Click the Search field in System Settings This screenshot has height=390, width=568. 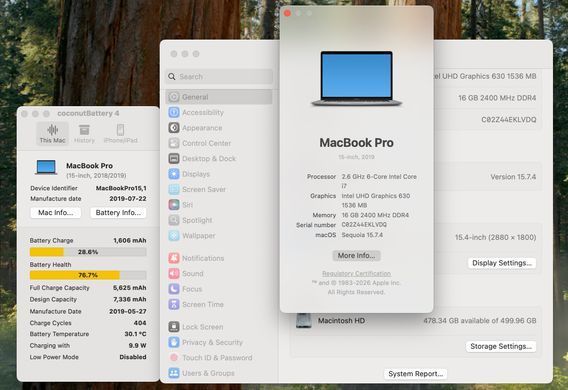(220, 76)
